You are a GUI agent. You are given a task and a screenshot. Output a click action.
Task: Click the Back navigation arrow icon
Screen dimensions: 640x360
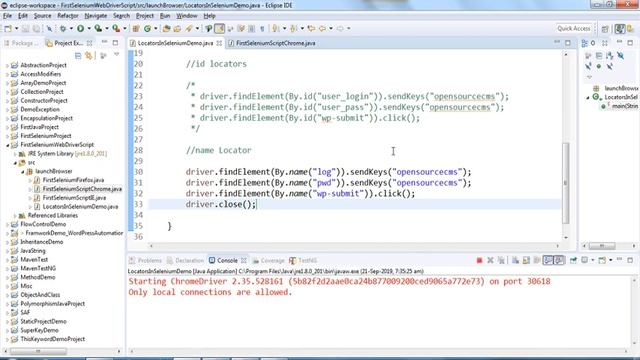coord(322,29)
